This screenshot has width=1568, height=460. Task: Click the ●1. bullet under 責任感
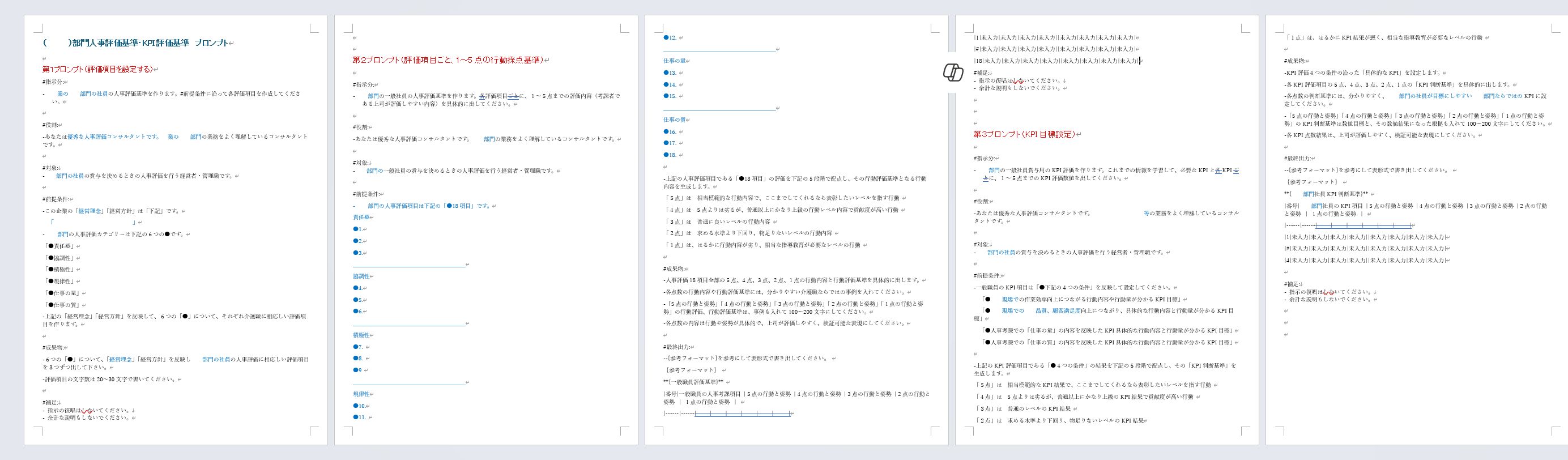pos(359,229)
